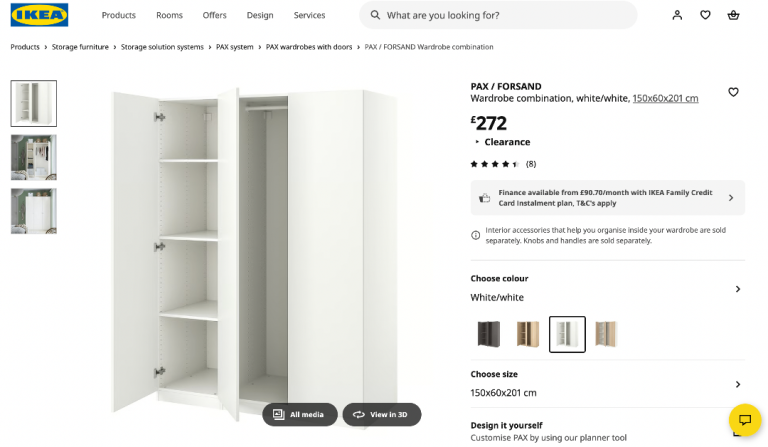Select the dark grey colour swatch
The image size is (768, 447).
[489, 333]
